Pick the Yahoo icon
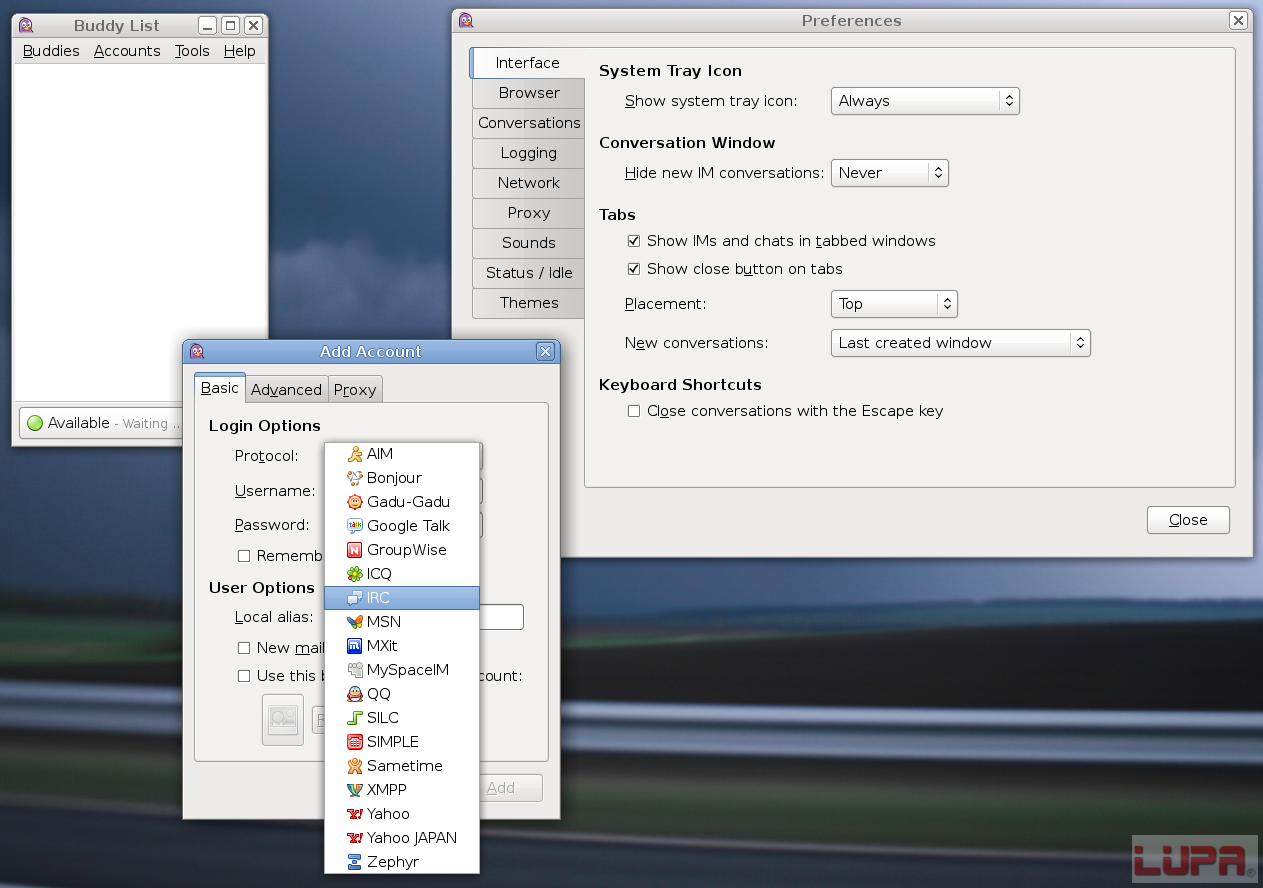This screenshot has width=1263, height=888. point(354,814)
